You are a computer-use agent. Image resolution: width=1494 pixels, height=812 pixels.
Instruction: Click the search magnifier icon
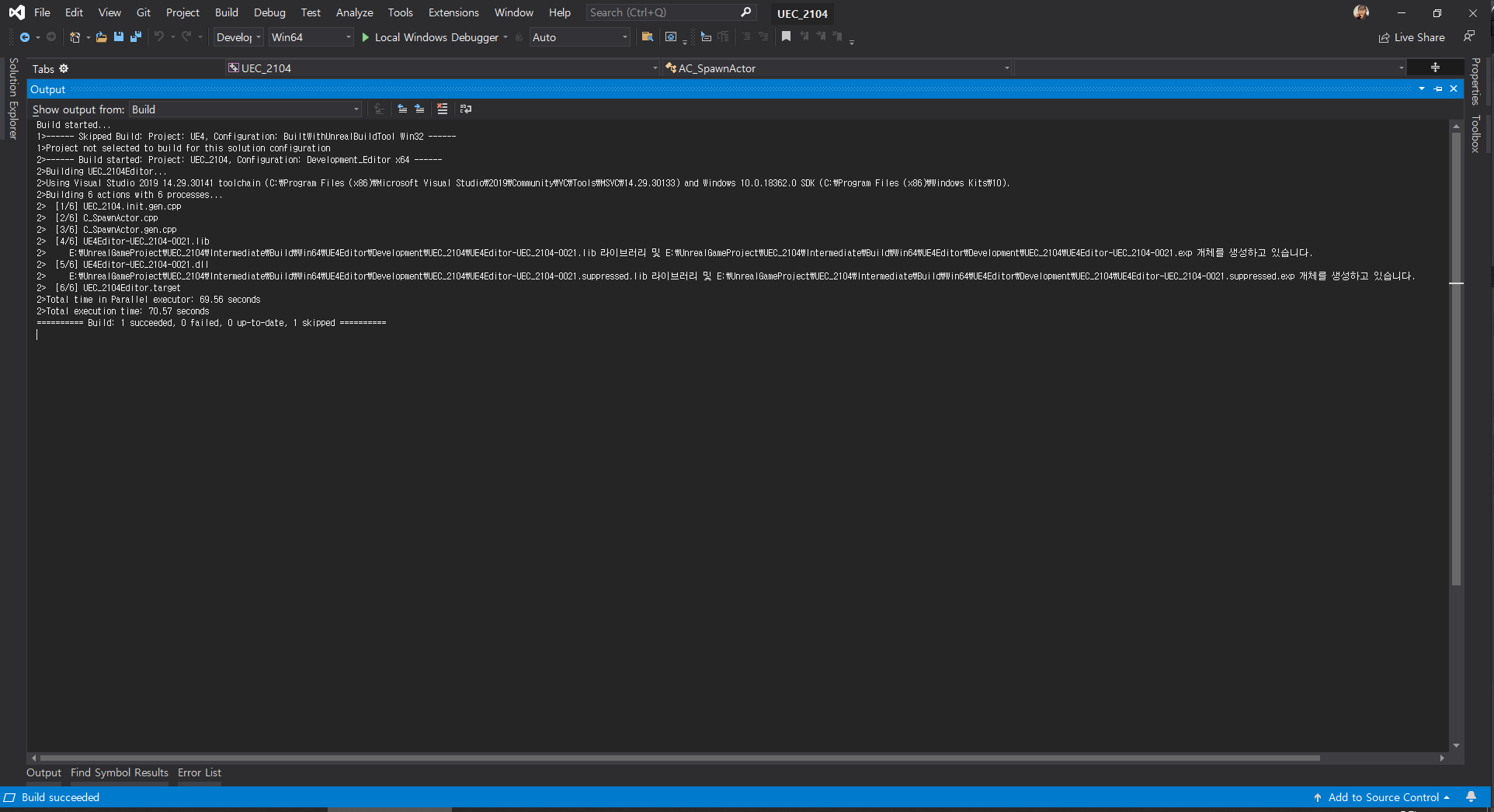click(x=746, y=12)
